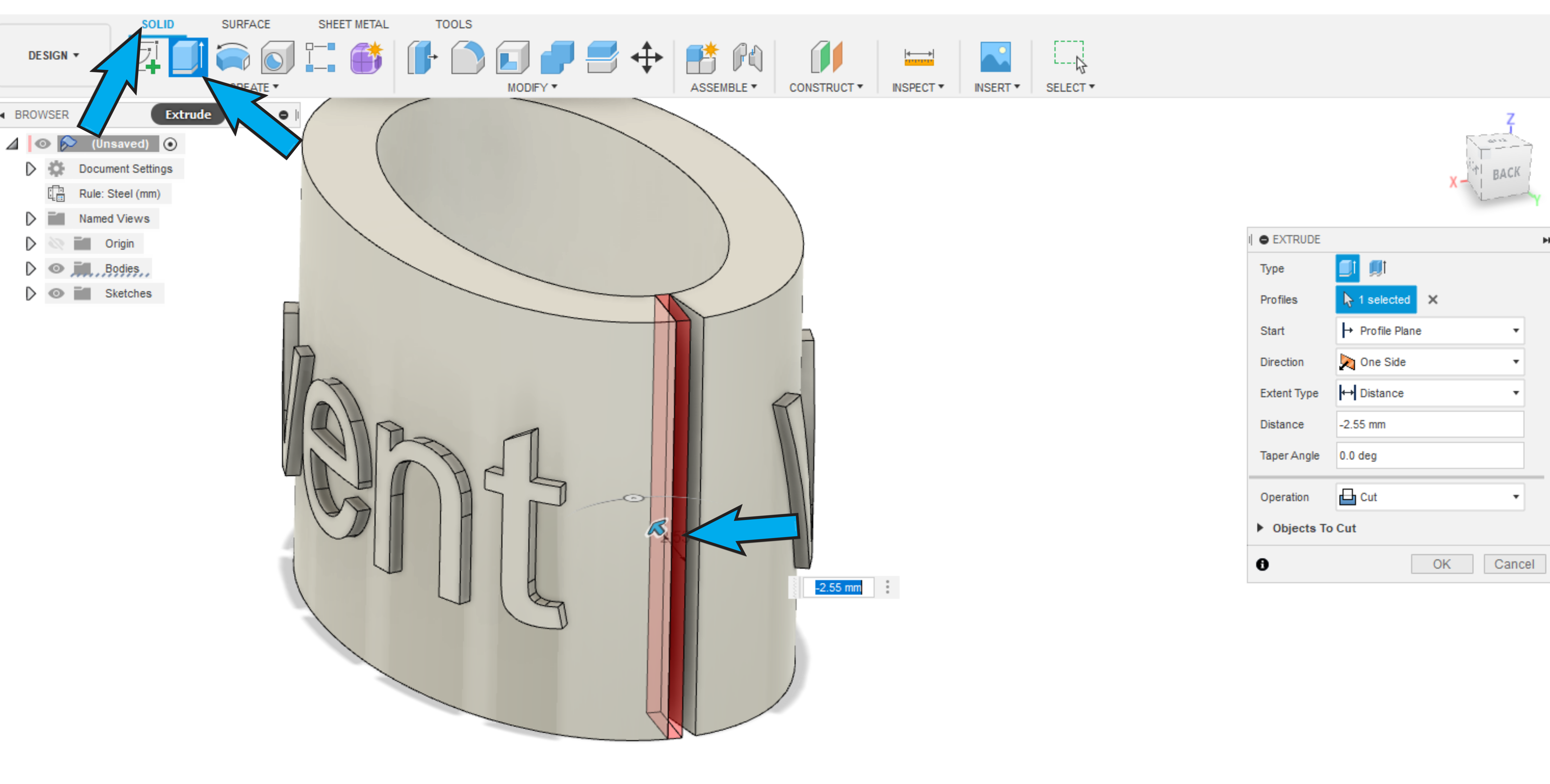This screenshot has height=784, width=1550.
Task: Open the Operation dropdown set to Cut
Action: (x=1429, y=497)
